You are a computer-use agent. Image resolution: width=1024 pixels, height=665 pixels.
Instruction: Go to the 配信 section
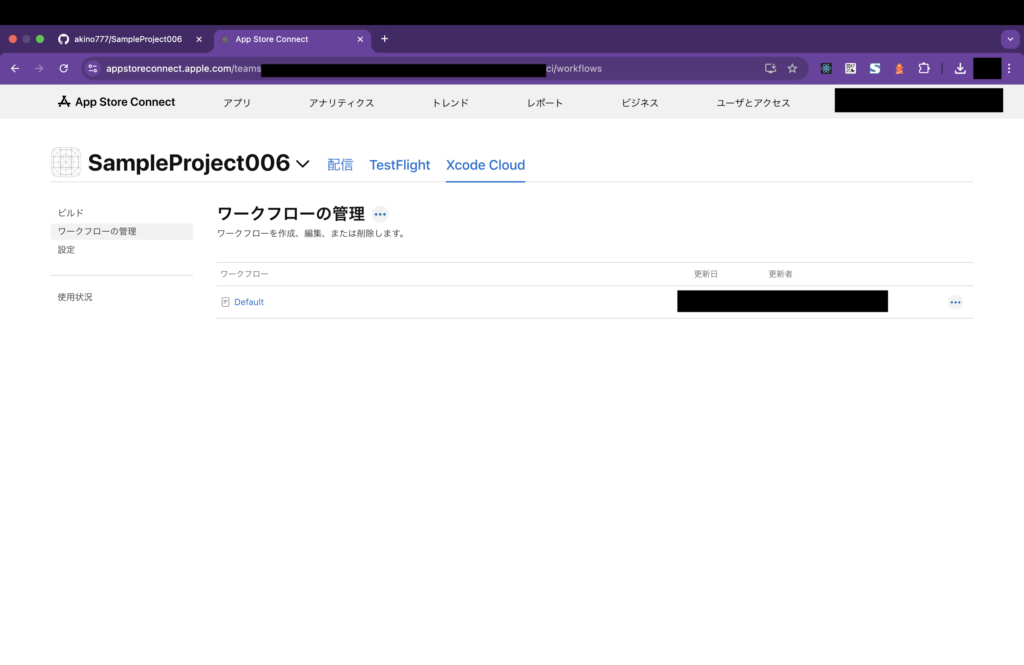click(340, 165)
